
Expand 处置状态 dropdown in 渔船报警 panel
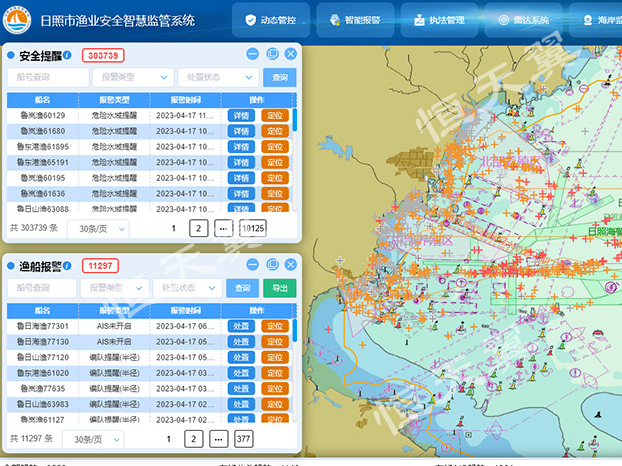[189, 288]
